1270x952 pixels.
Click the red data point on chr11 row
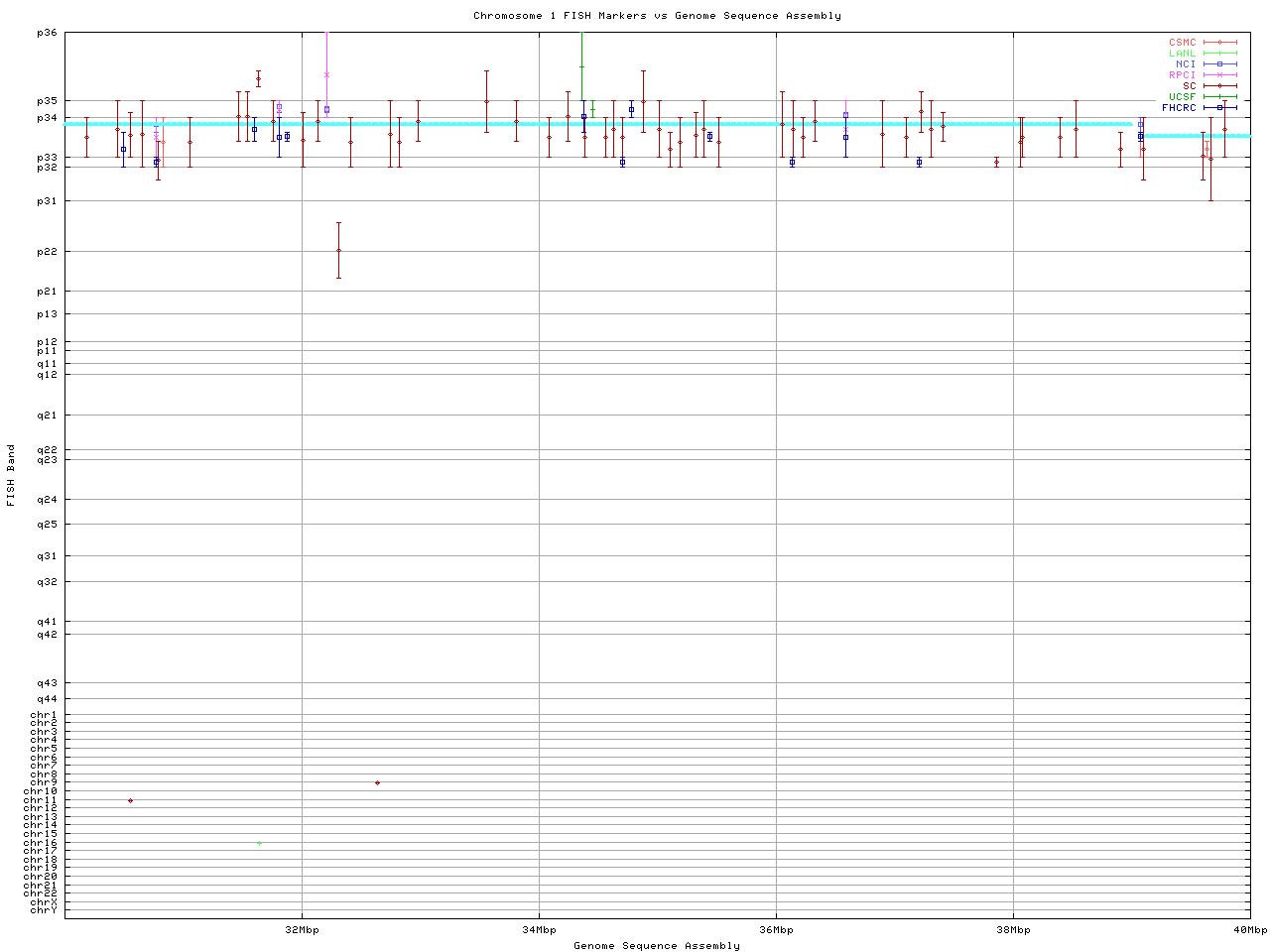point(130,800)
